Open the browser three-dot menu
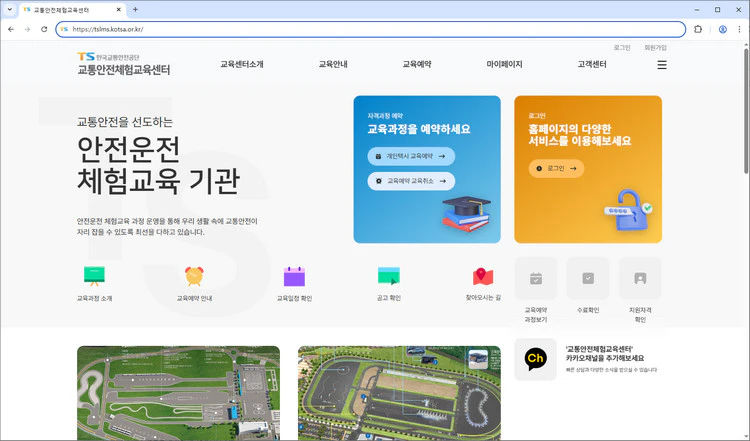Viewport: 750px width, 441px height. 739,29
